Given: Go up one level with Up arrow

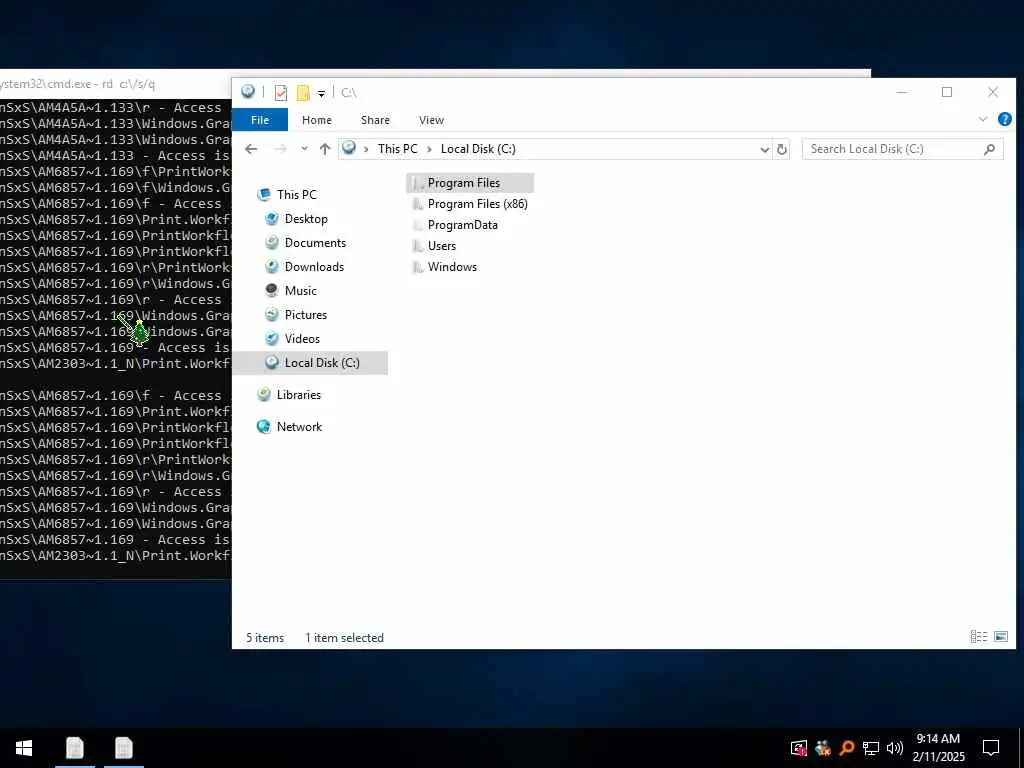Looking at the screenshot, I should coord(325,149).
